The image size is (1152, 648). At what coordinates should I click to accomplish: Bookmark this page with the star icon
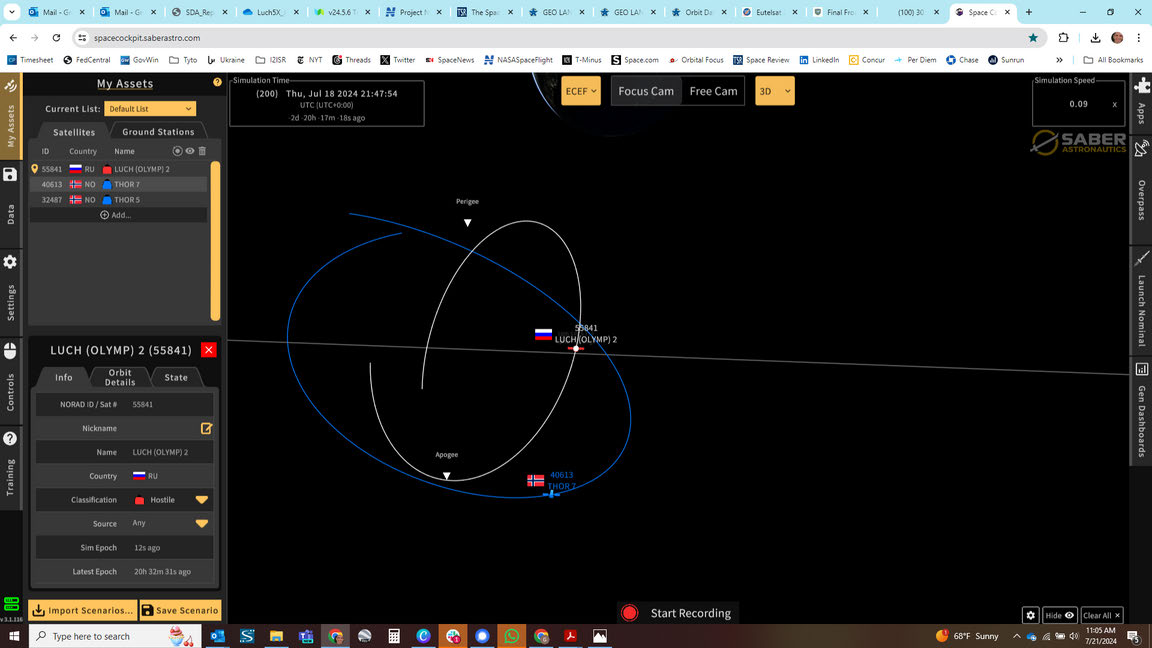[1033, 37]
